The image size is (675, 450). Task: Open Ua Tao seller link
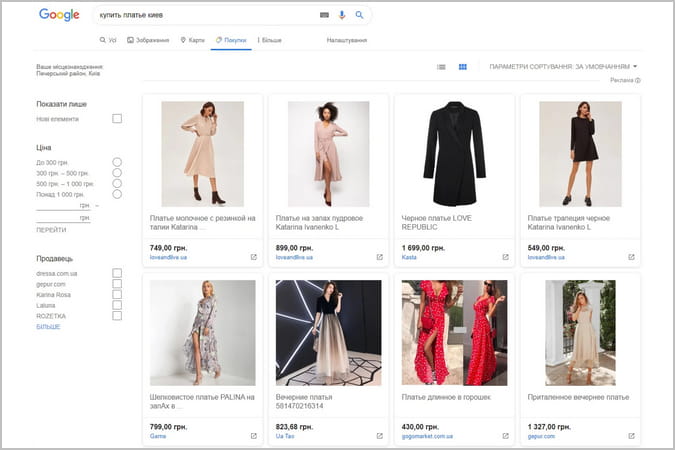pos(285,436)
